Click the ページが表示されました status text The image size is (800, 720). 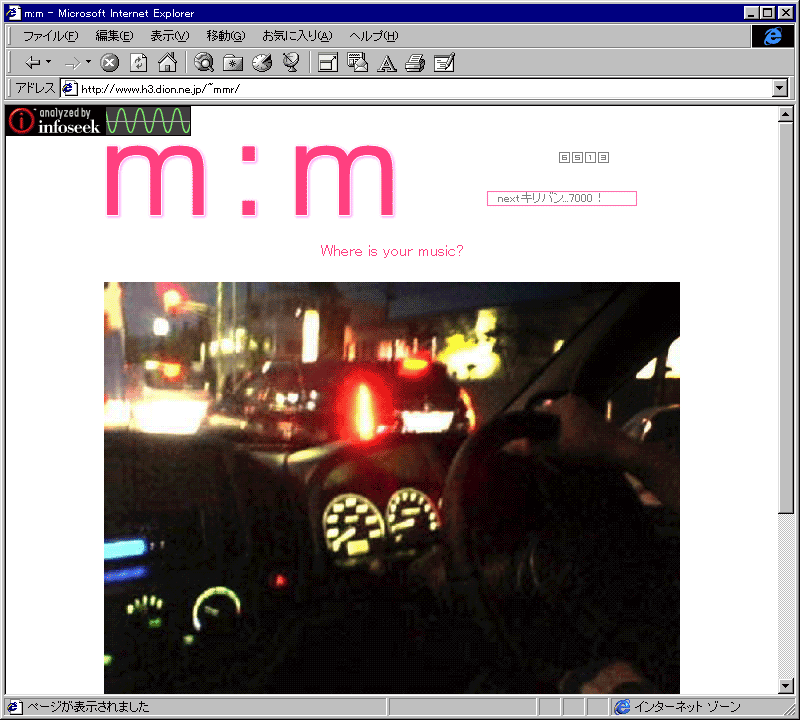click(88, 707)
